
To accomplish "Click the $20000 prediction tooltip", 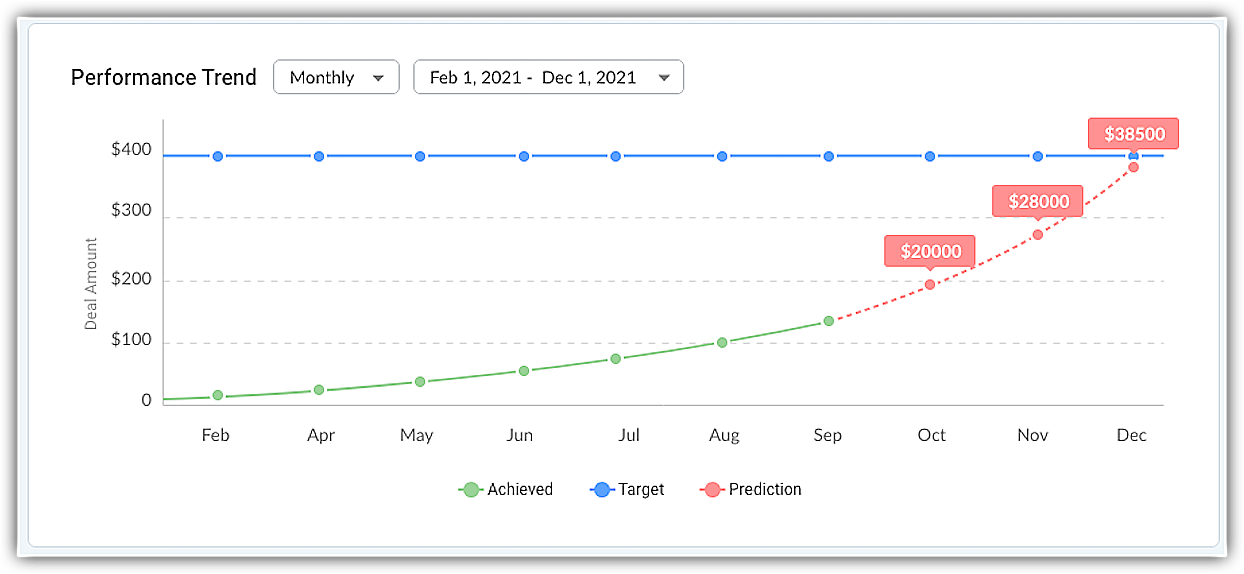I will click(930, 252).
